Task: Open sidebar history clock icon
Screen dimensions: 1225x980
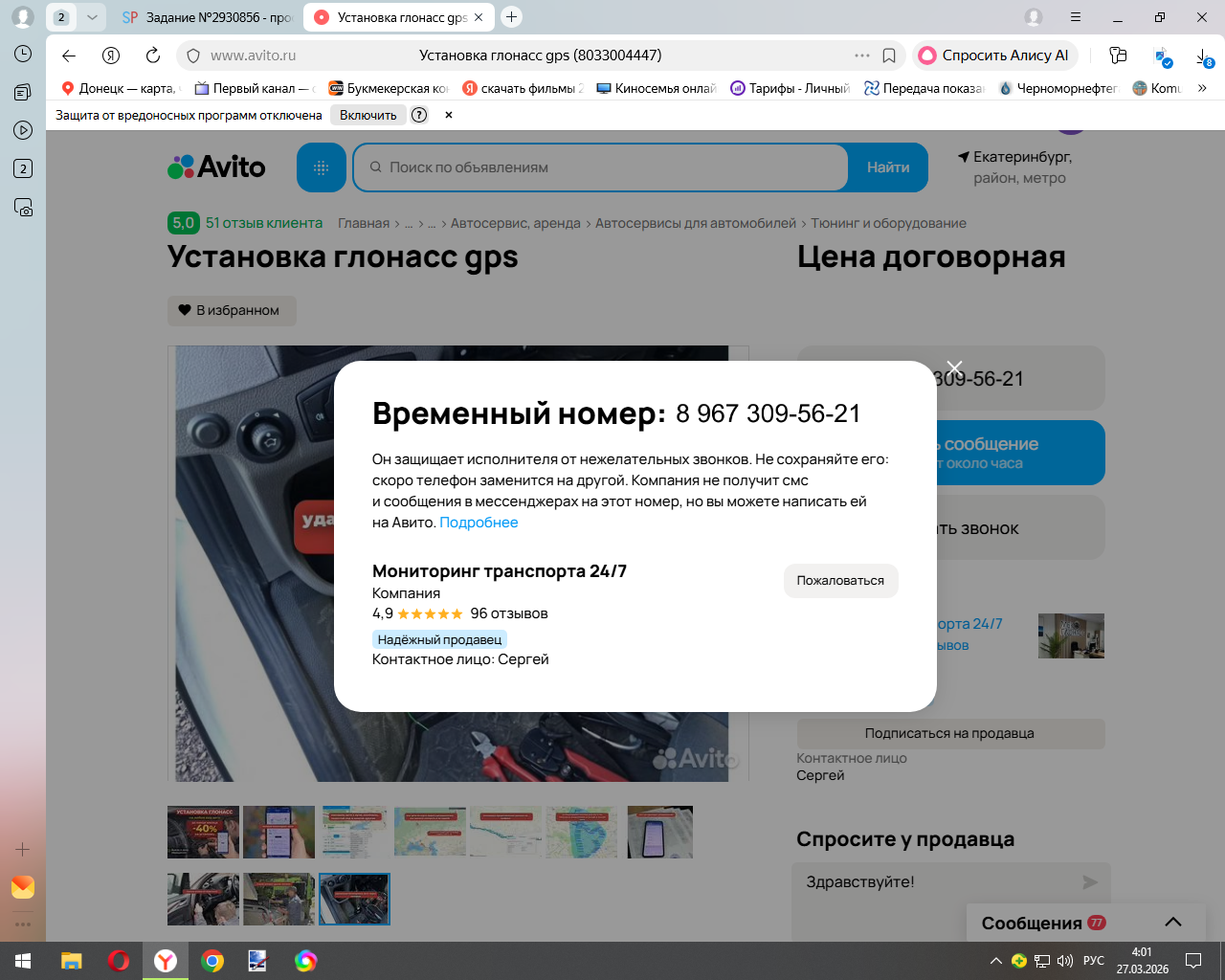Action: pos(23,54)
